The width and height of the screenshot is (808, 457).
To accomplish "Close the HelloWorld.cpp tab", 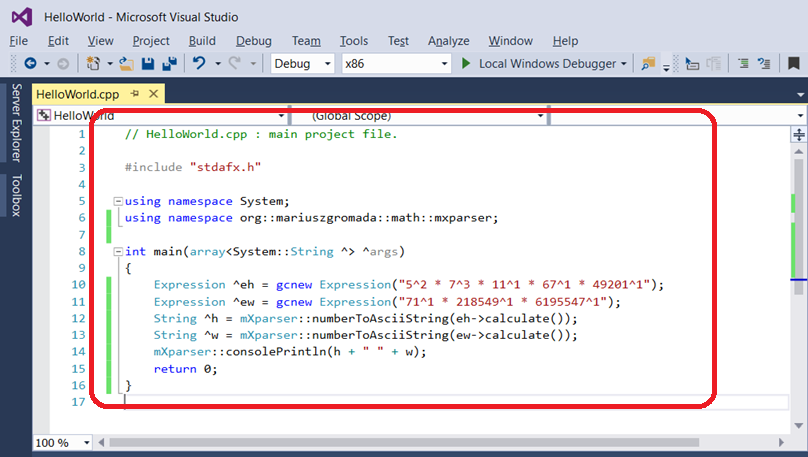I will tap(154, 94).
